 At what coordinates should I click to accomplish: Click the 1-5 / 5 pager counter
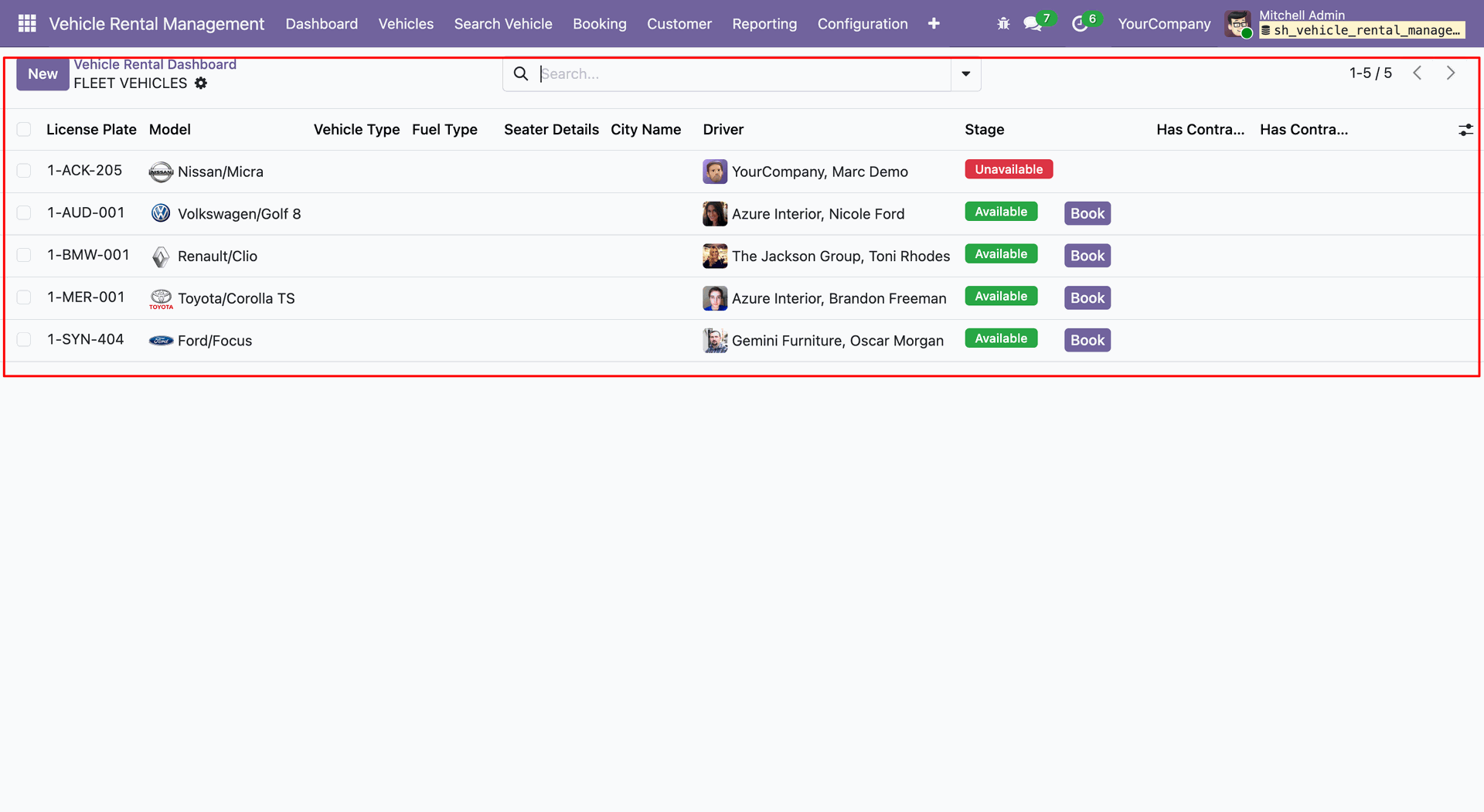tap(1370, 73)
